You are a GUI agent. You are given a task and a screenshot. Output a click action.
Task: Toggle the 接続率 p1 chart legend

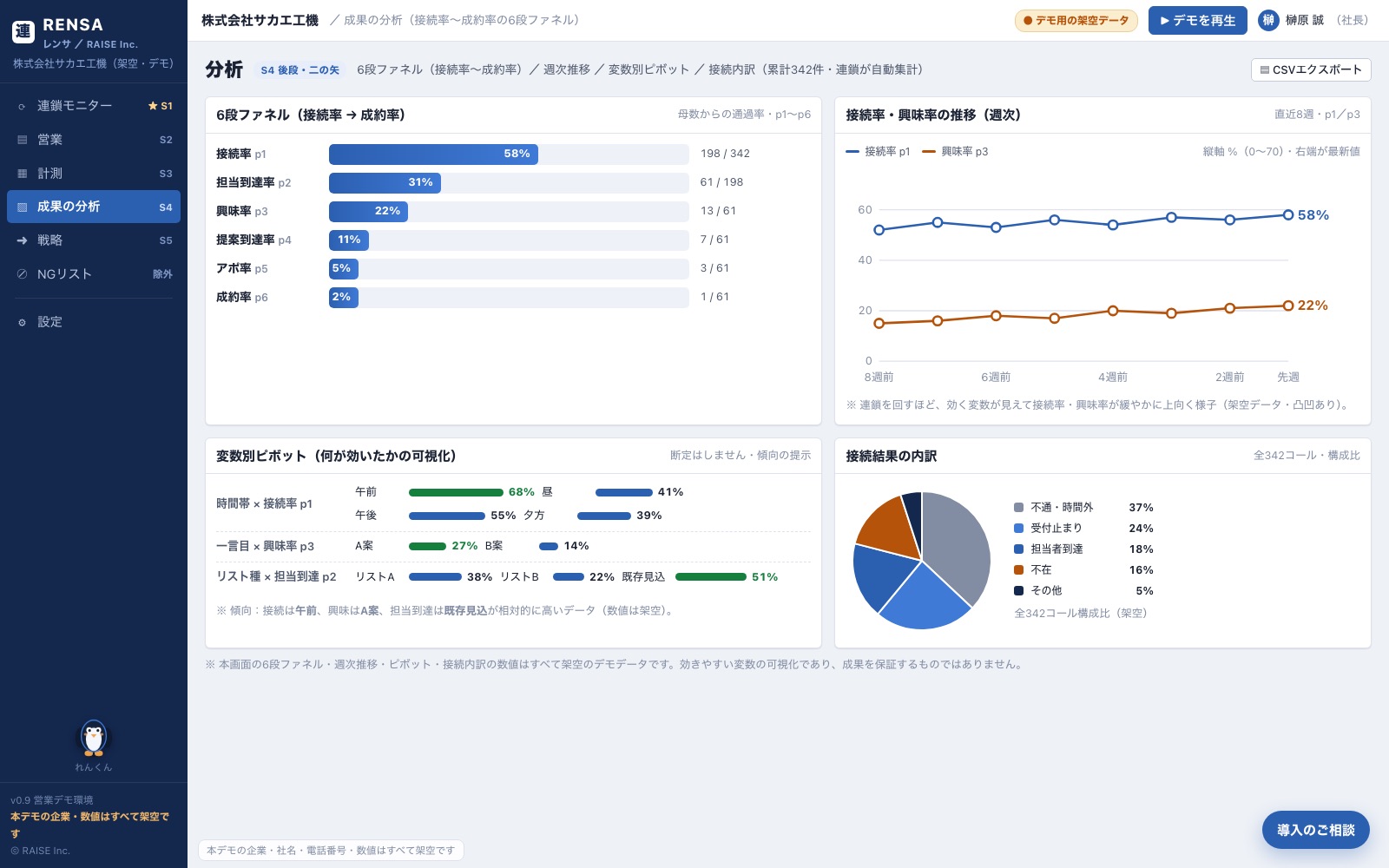pos(878,152)
